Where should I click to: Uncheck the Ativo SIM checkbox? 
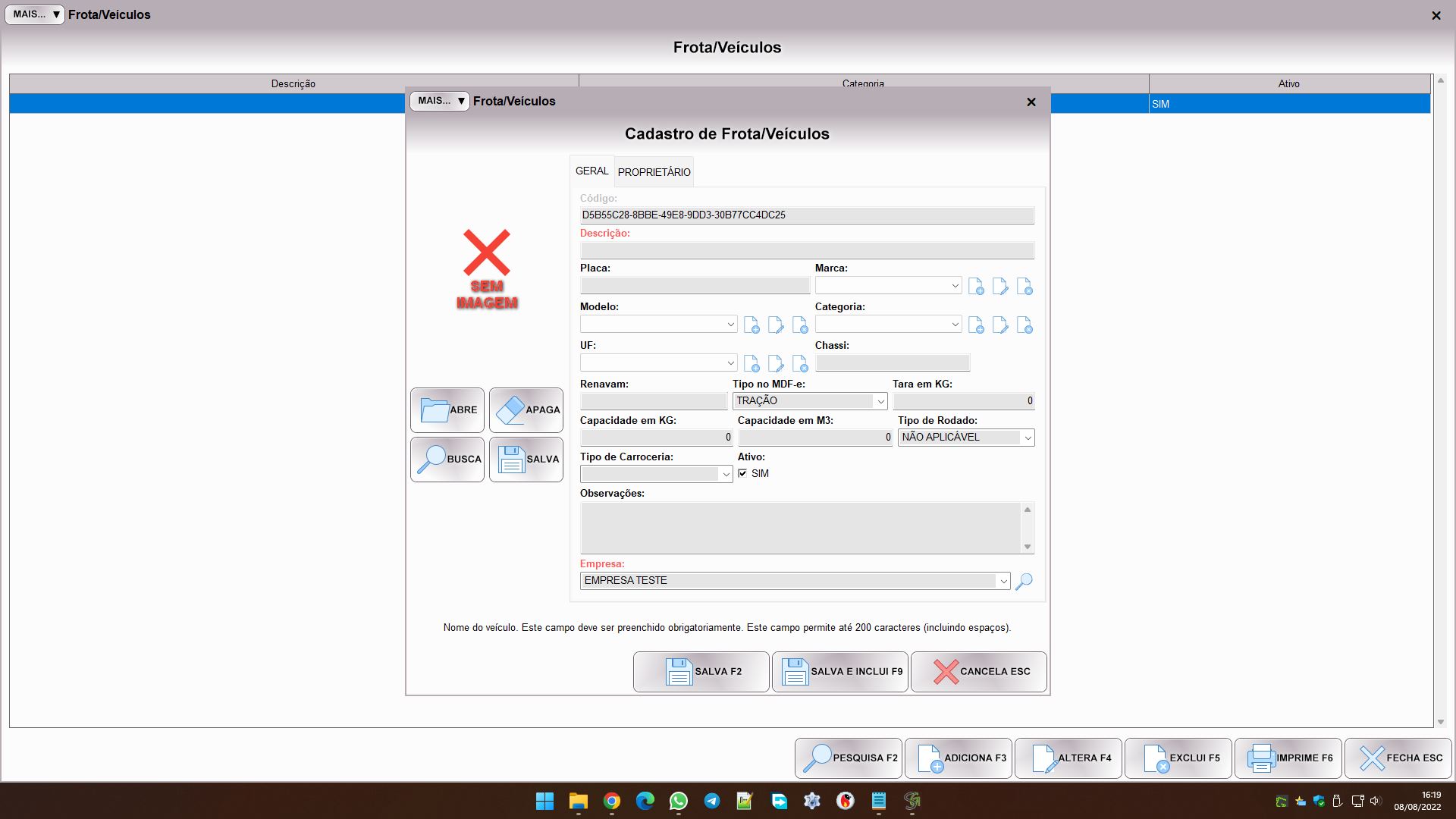click(742, 473)
